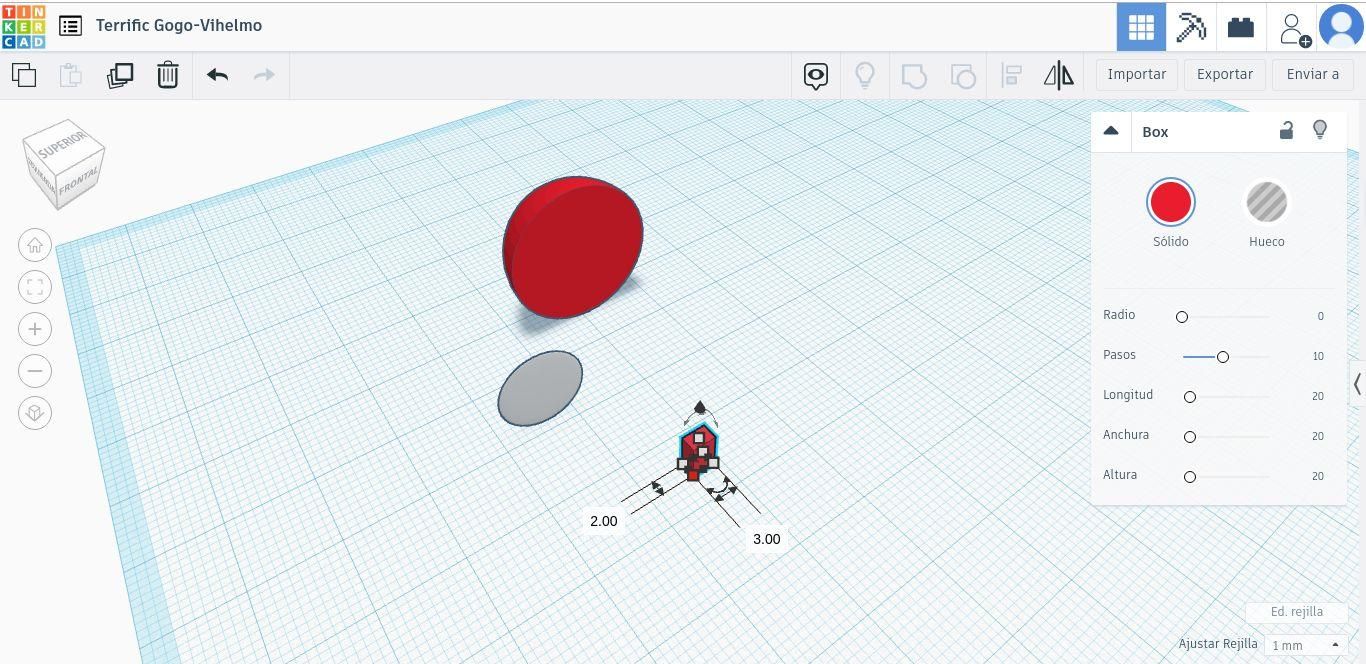Click the duplicate and repeat icon
1366x664 pixels.
(120, 75)
